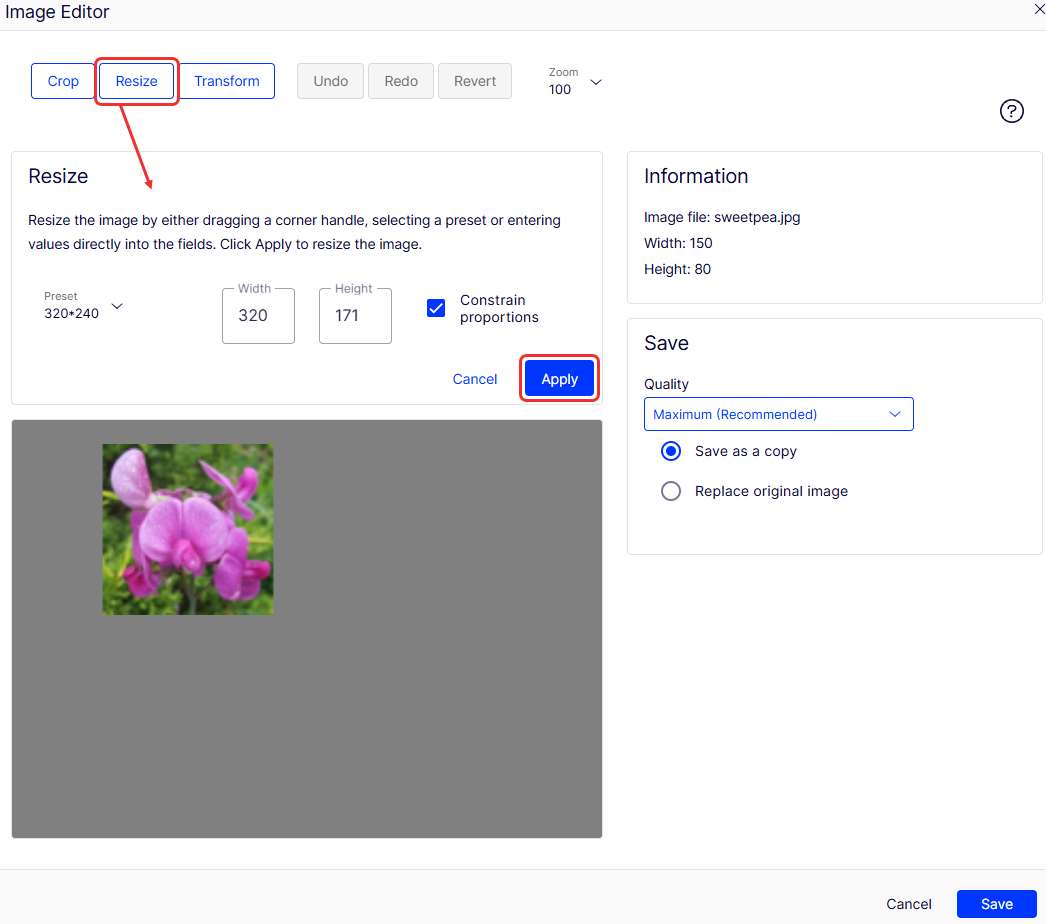Click the 'Image file: sweetpea.jpg' text

point(722,217)
